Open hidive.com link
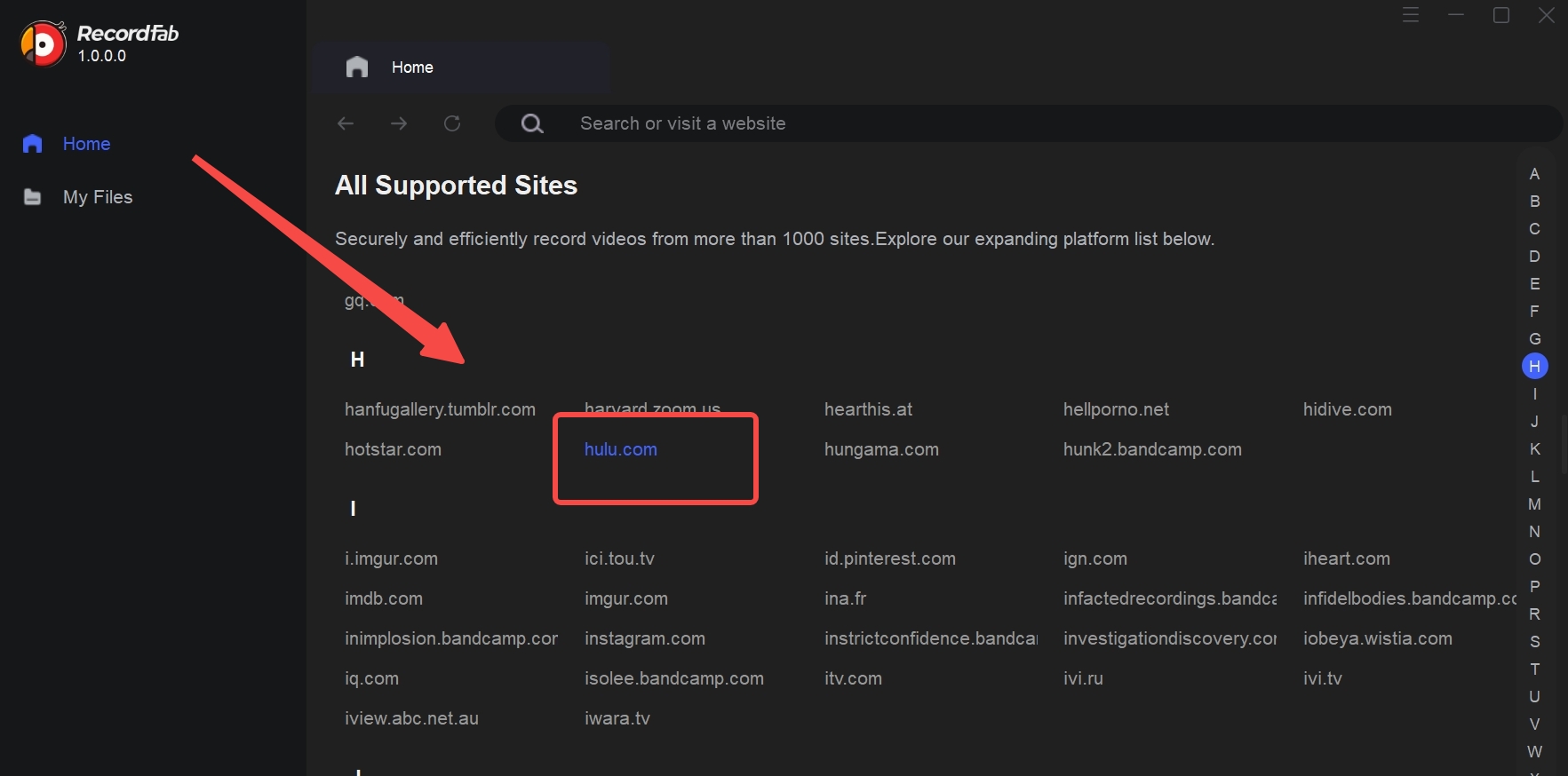Screen dimensions: 1568x776 (x=1348, y=409)
